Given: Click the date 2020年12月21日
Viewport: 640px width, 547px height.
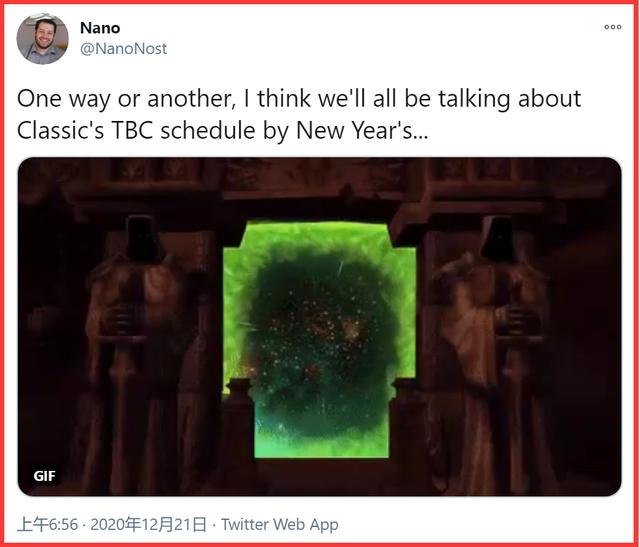Looking at the screenshot, I should click(x=149, y=525).
